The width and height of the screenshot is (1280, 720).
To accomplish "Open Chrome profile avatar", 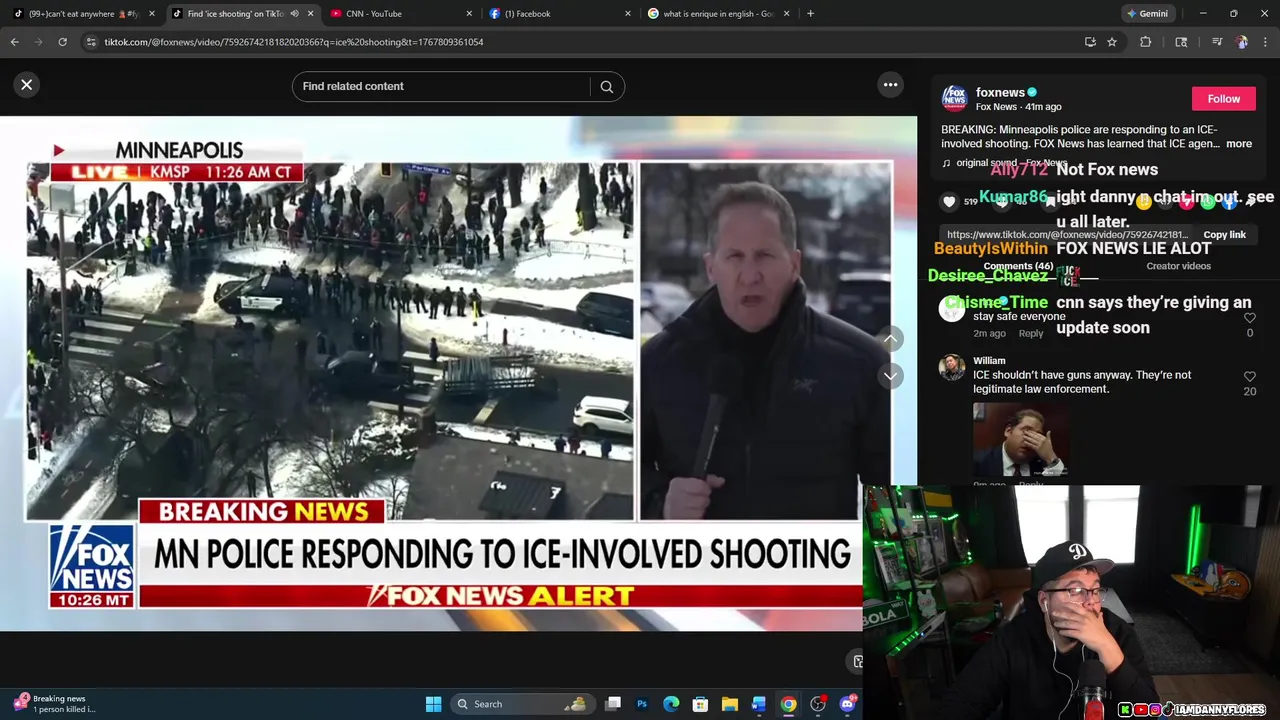I will 1242,42.
